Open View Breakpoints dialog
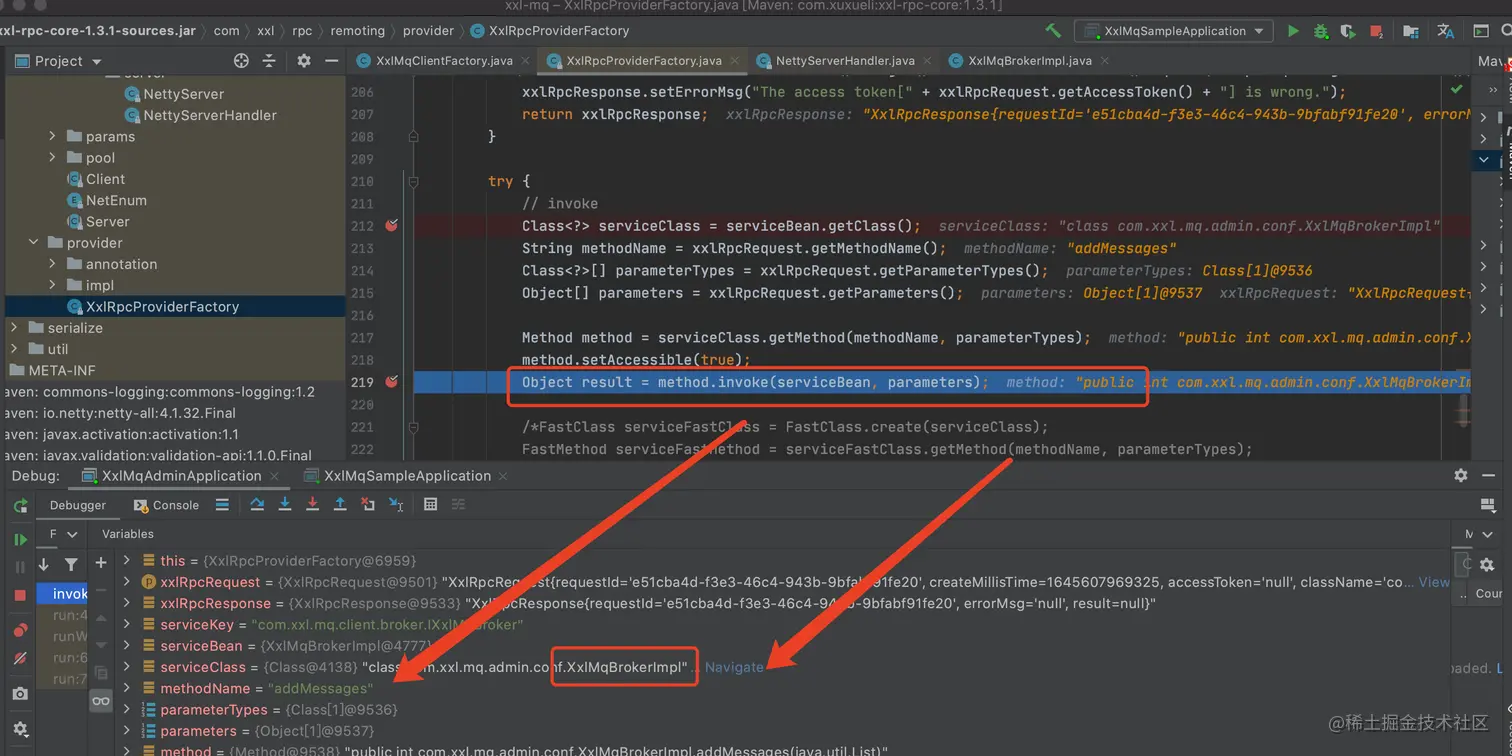Viewport: 1512px width, 756px height. click(x=20, y=630)
